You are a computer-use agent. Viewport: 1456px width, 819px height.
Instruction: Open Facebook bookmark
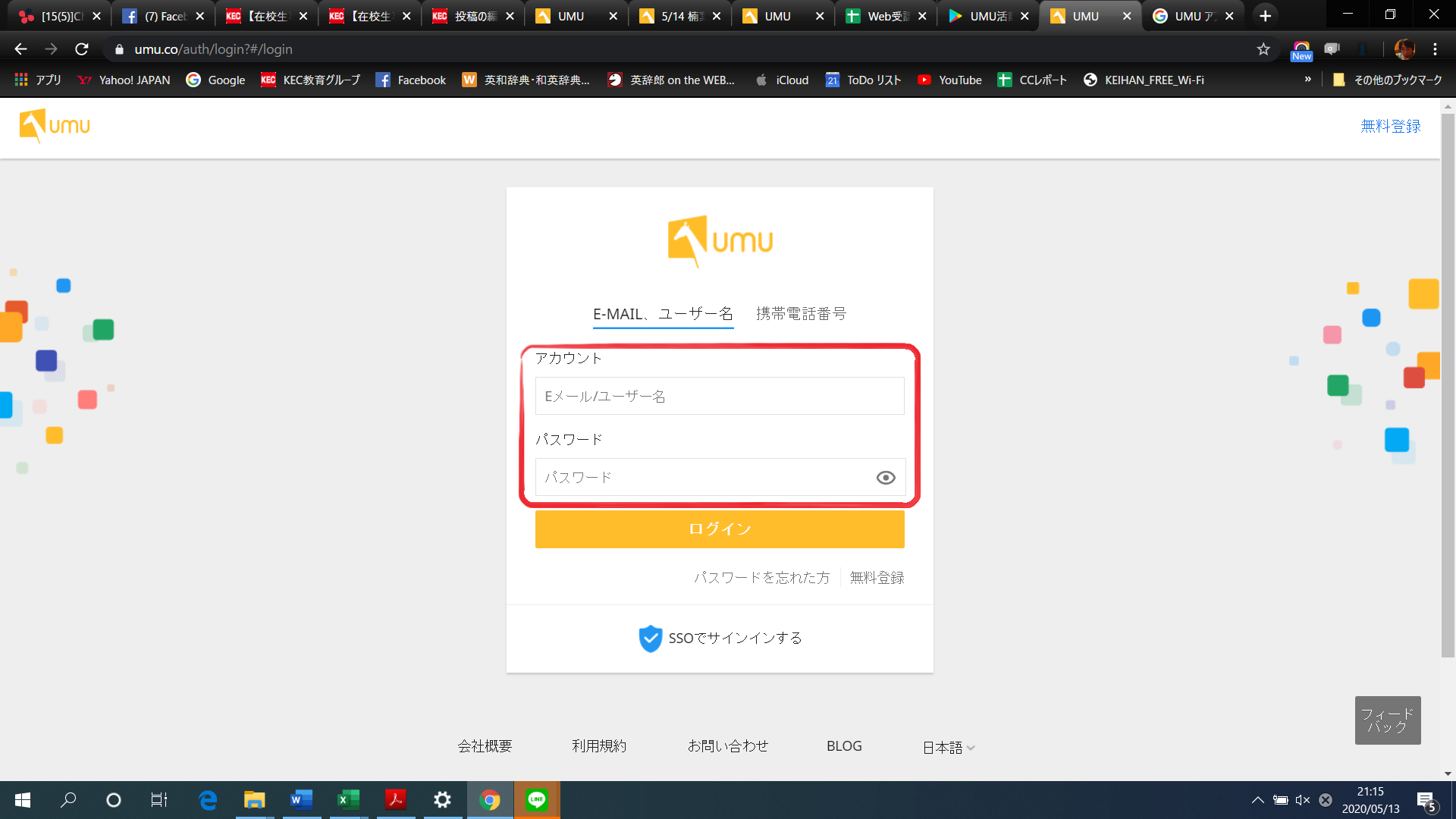(411, 80)
